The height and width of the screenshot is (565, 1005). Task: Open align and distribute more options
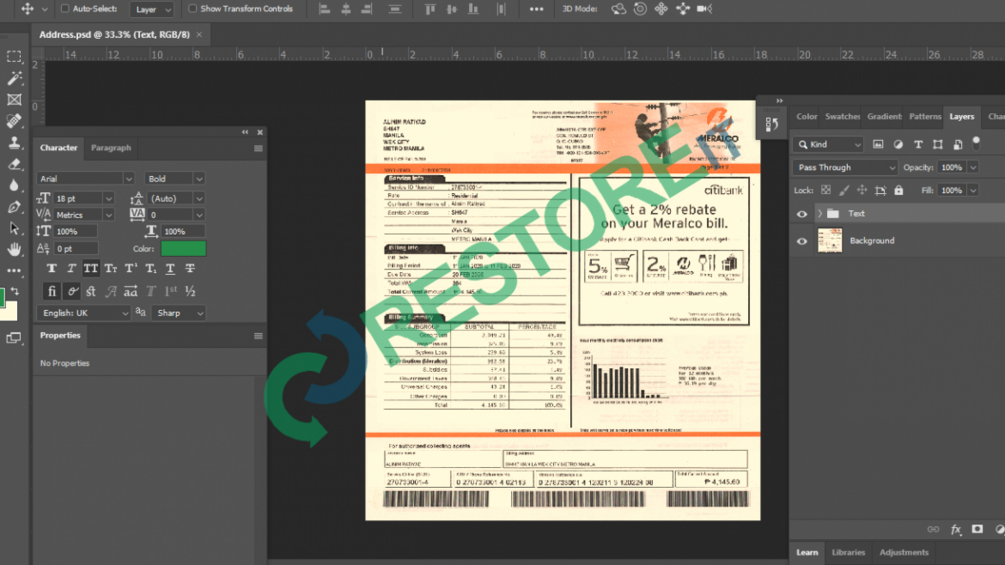[x=536, y=9]
